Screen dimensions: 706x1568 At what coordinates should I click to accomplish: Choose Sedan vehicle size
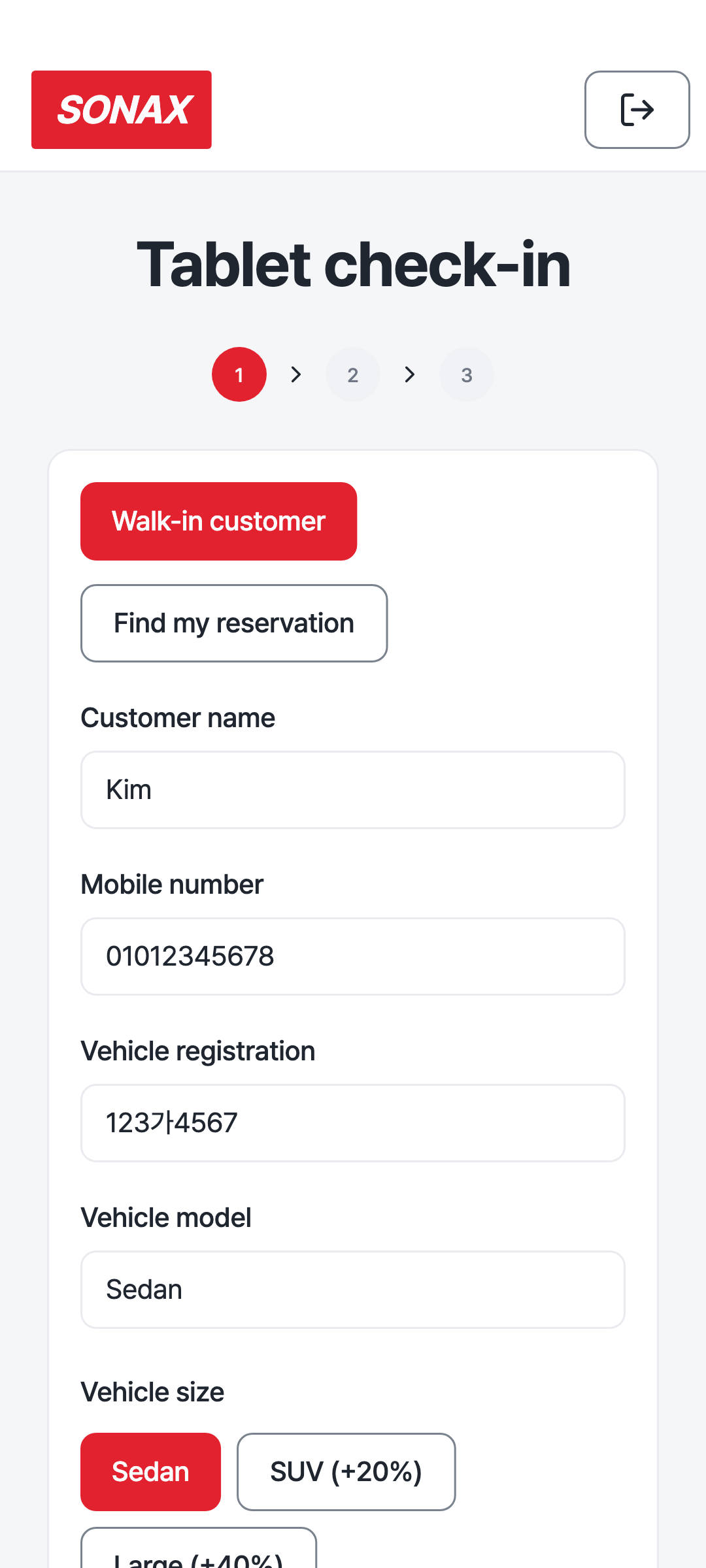pyautogui.click(x=151, y=1472)
